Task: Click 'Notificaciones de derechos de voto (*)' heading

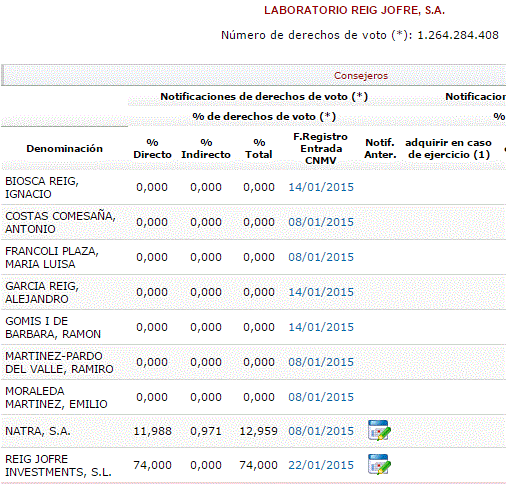Action: [264, 97]
